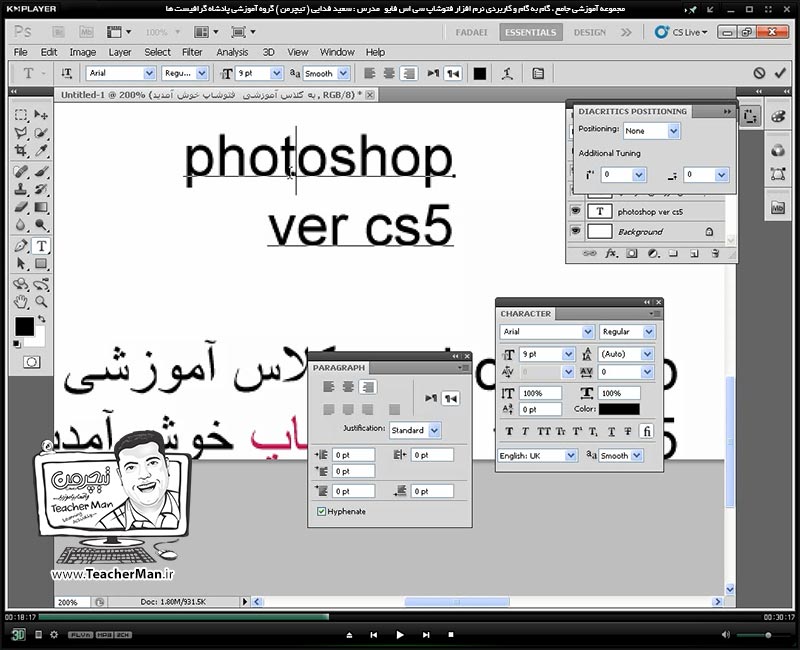Hide the photoshop ver cs5 layer

coord(576,211)
